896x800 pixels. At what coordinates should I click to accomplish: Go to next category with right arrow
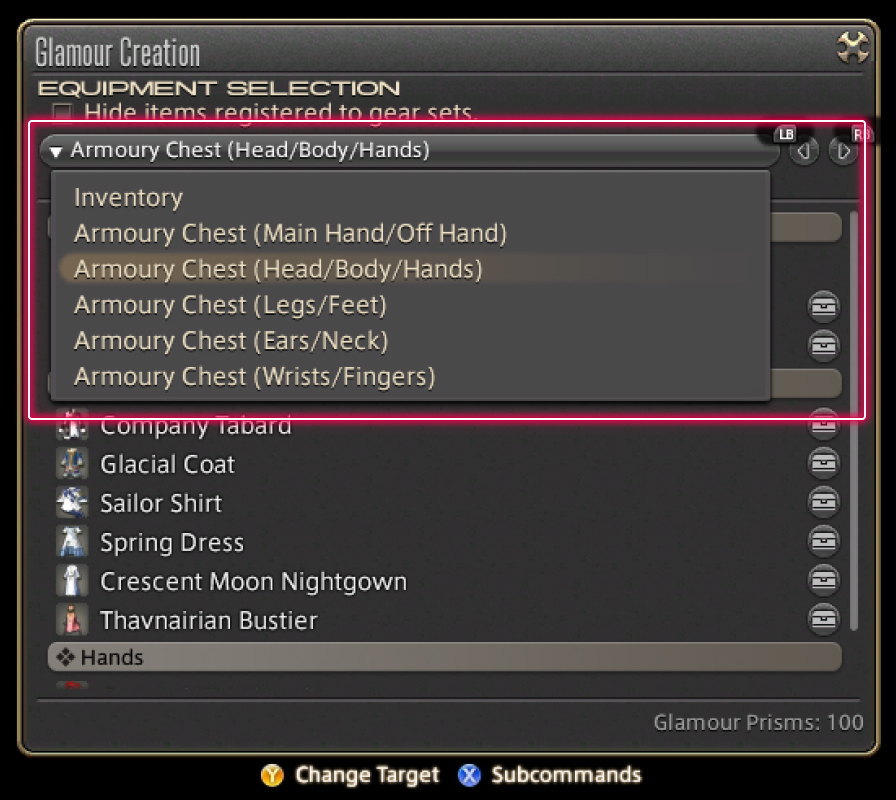pyautogui.click(x=843, y=151)
